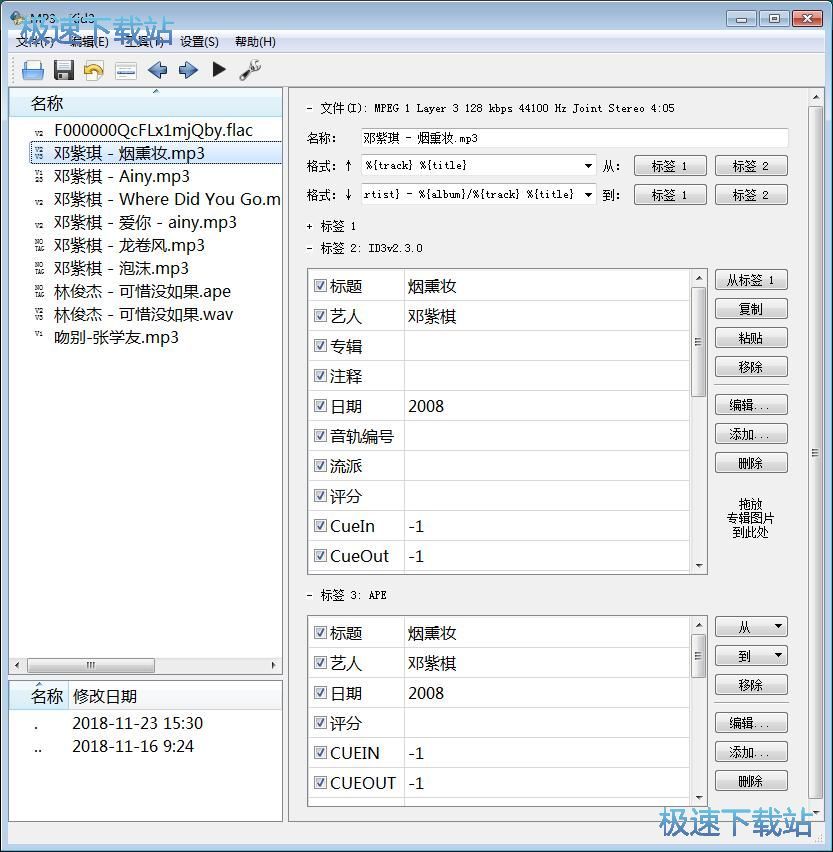Click the 从标签 1 button

coord(750,279)
